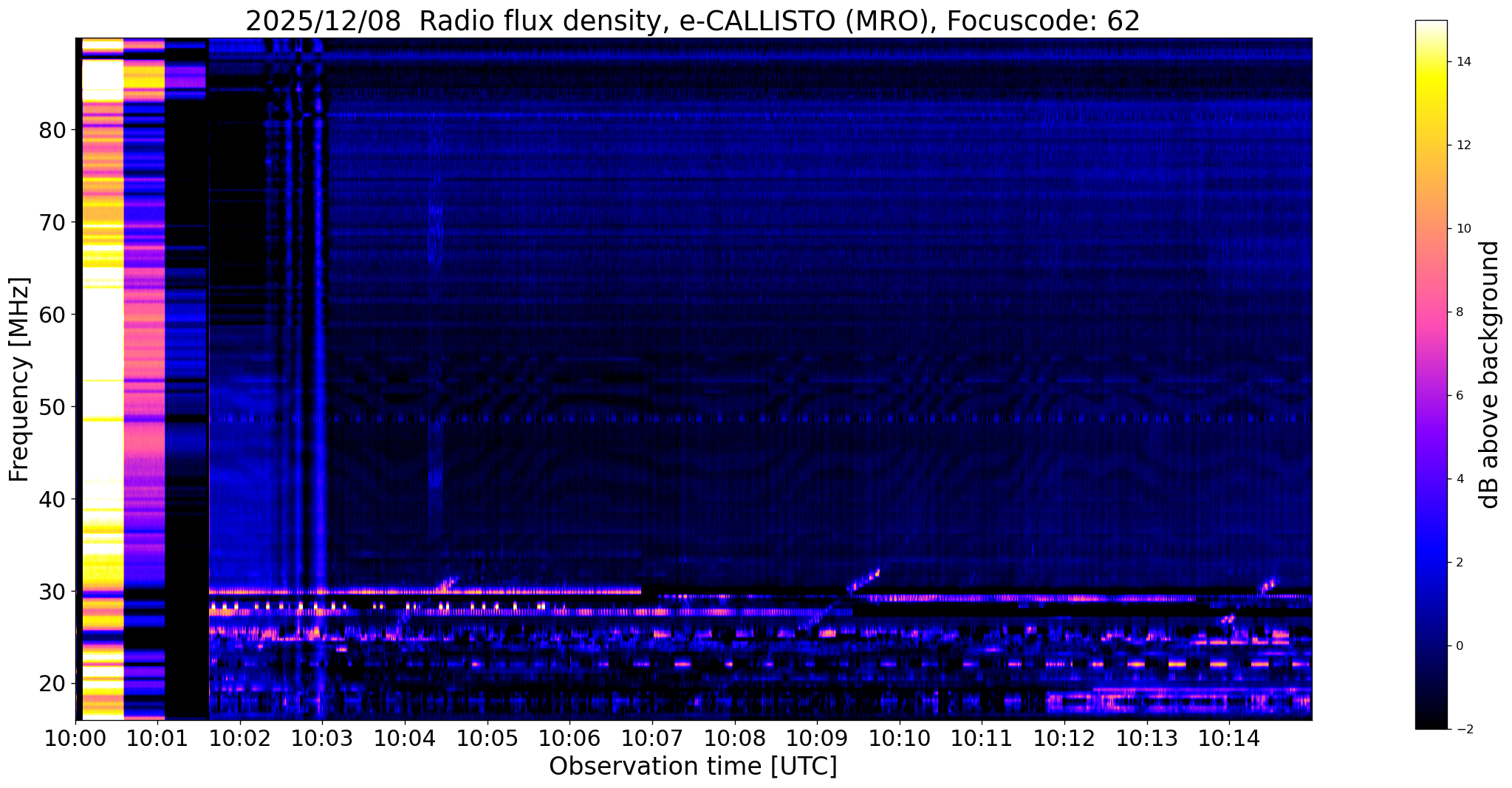Click the 10:07 time tick label
The width and height of the screenshot is (1512, 788).
click(652, 738)
